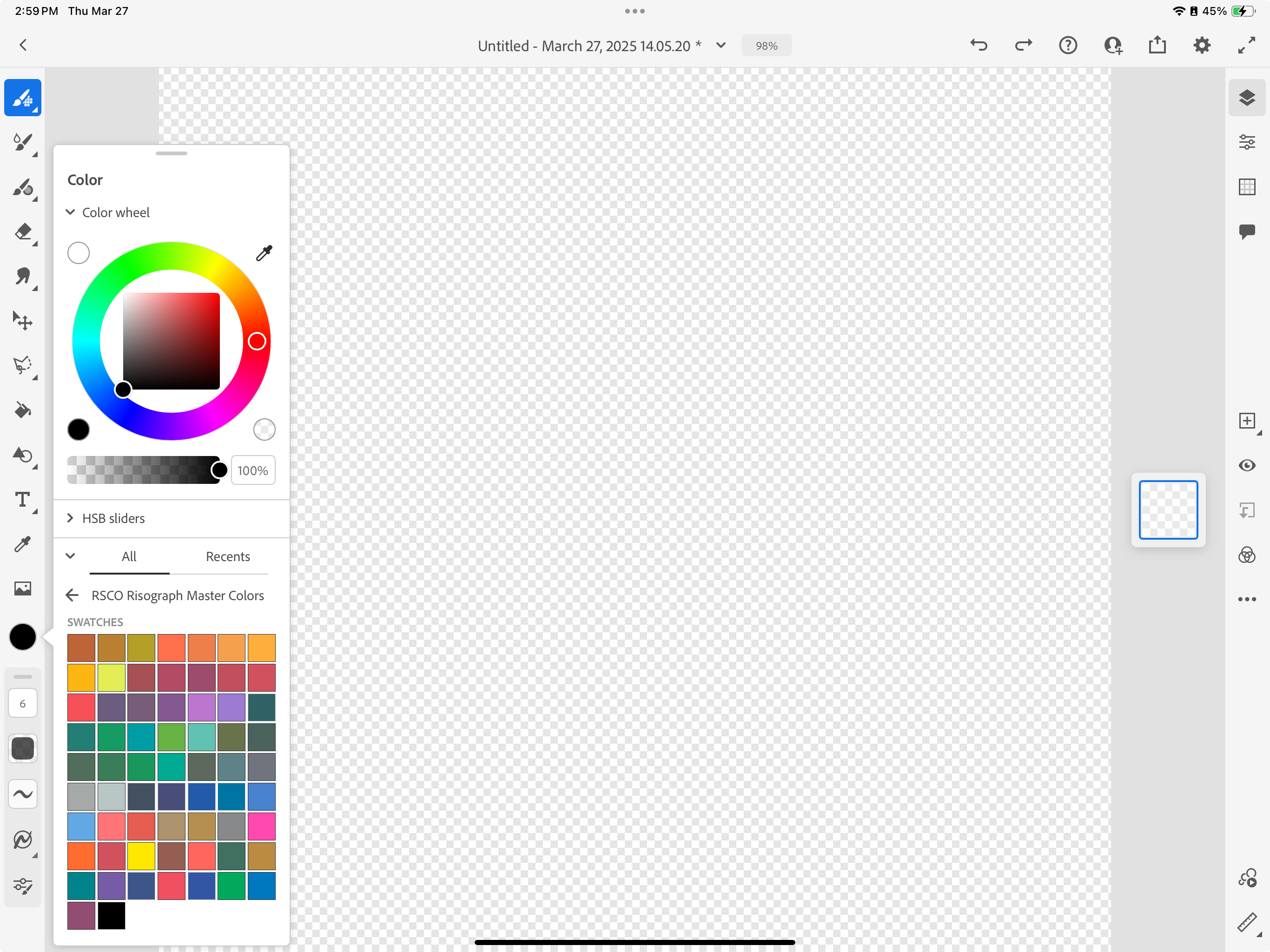
Task: Go back to home screen
Action: (23, 46)
